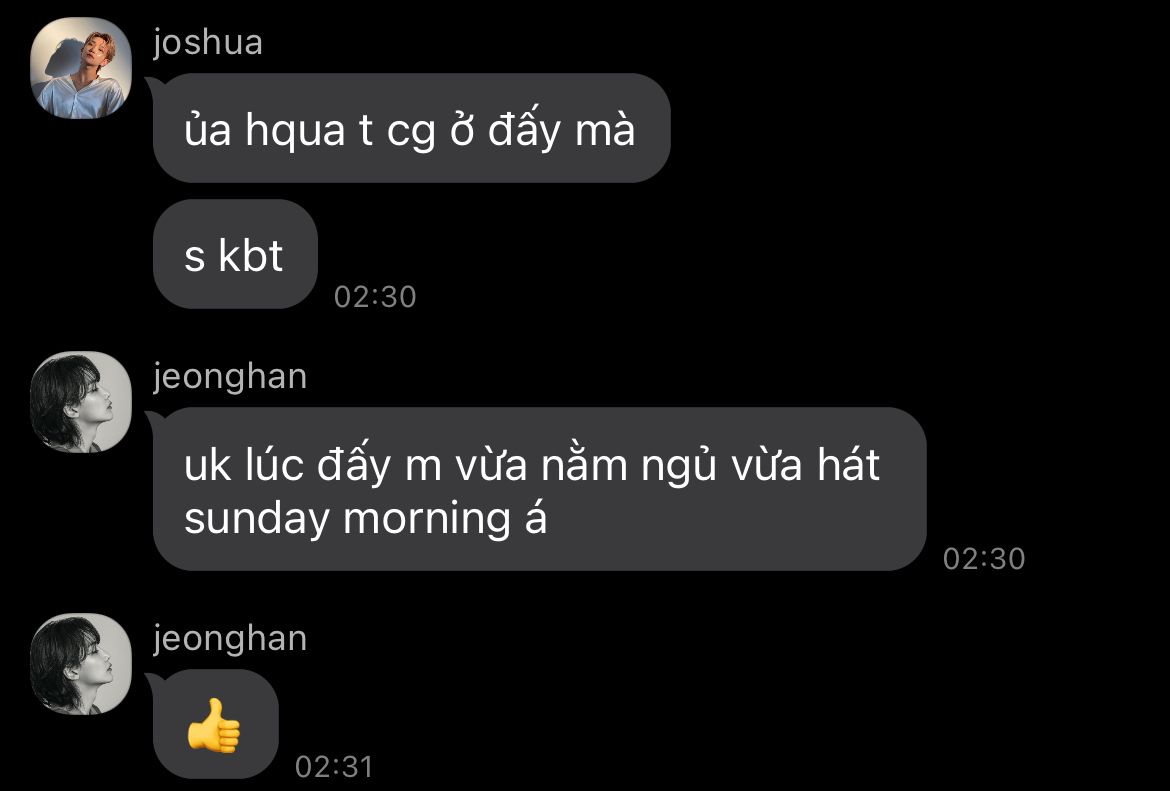Image resolution: width=1170 pixels, height=791 pixels.
Task: Select the 'ủa hqua t cg ở đấy mà' bubble
Action: 411,128
